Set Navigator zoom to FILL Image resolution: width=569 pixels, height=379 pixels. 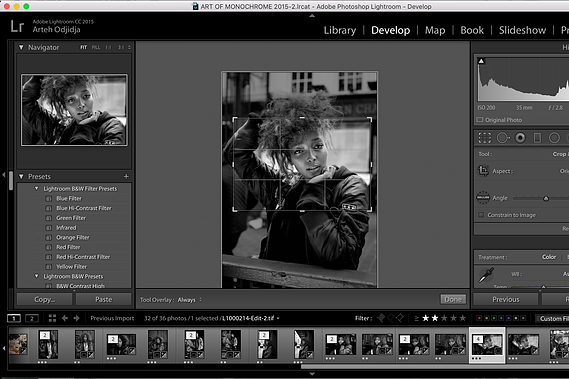click(x=96, y=48)
